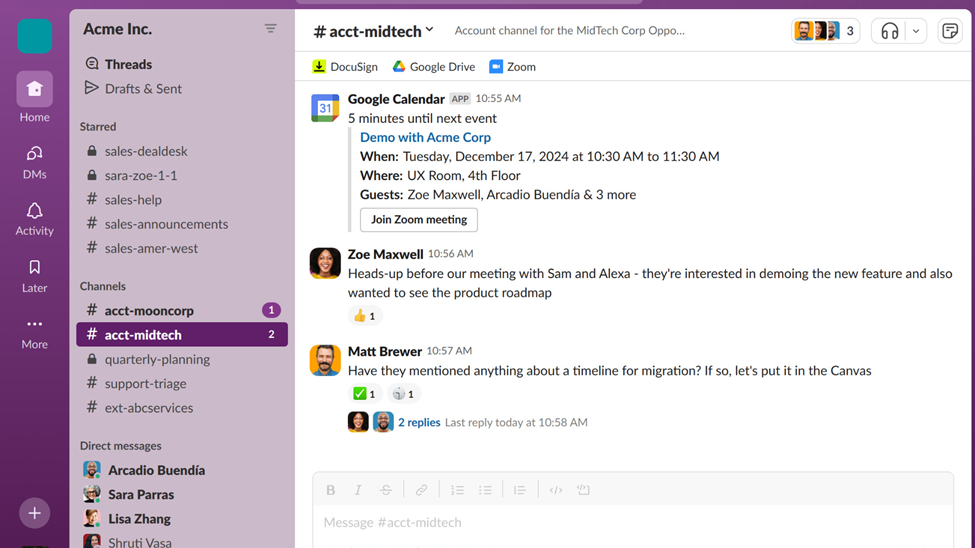Click the Google Calendar app icon
The image size is (975, 548).
[325, 108]
